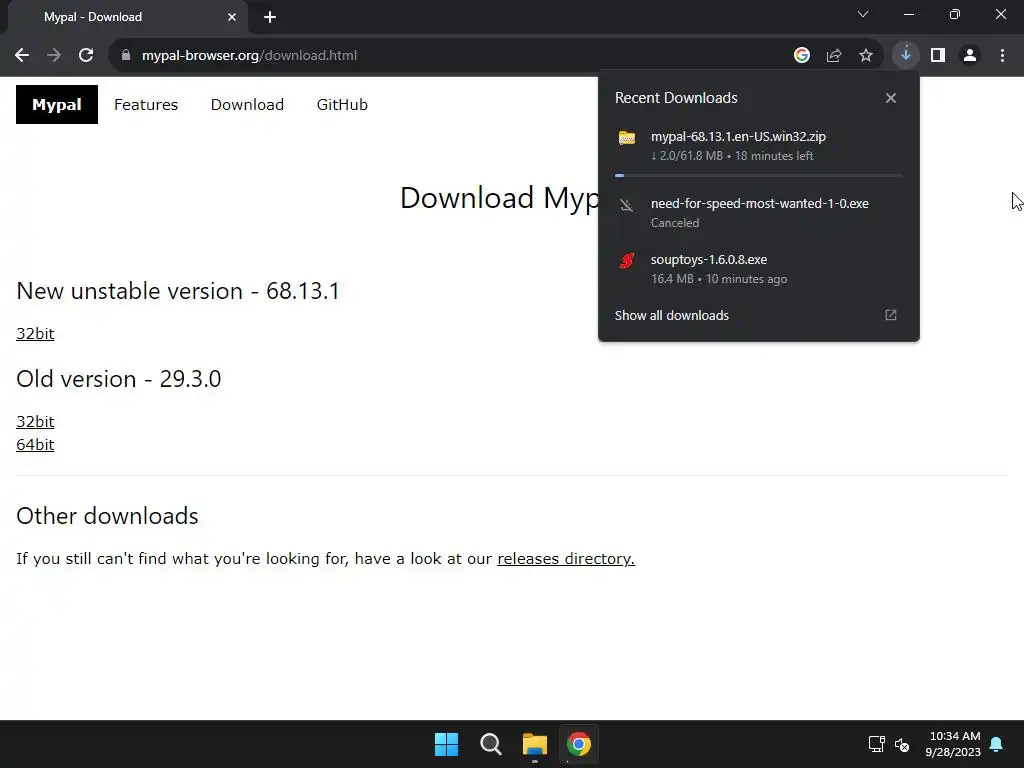The height and width of the screenshot is (768, 1024).
Task: Open the GitHub nav link
Action: point(342,104)
